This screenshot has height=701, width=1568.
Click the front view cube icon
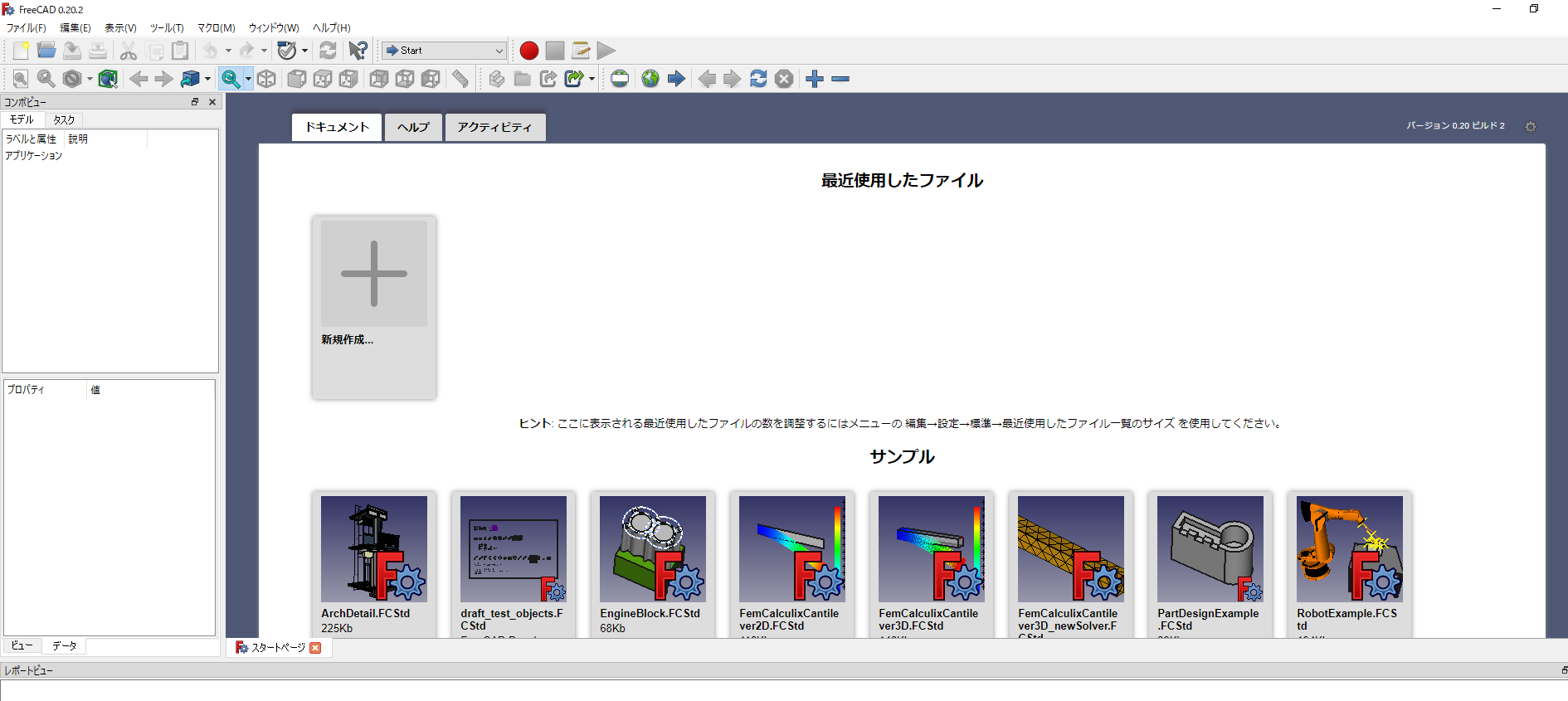296,79
